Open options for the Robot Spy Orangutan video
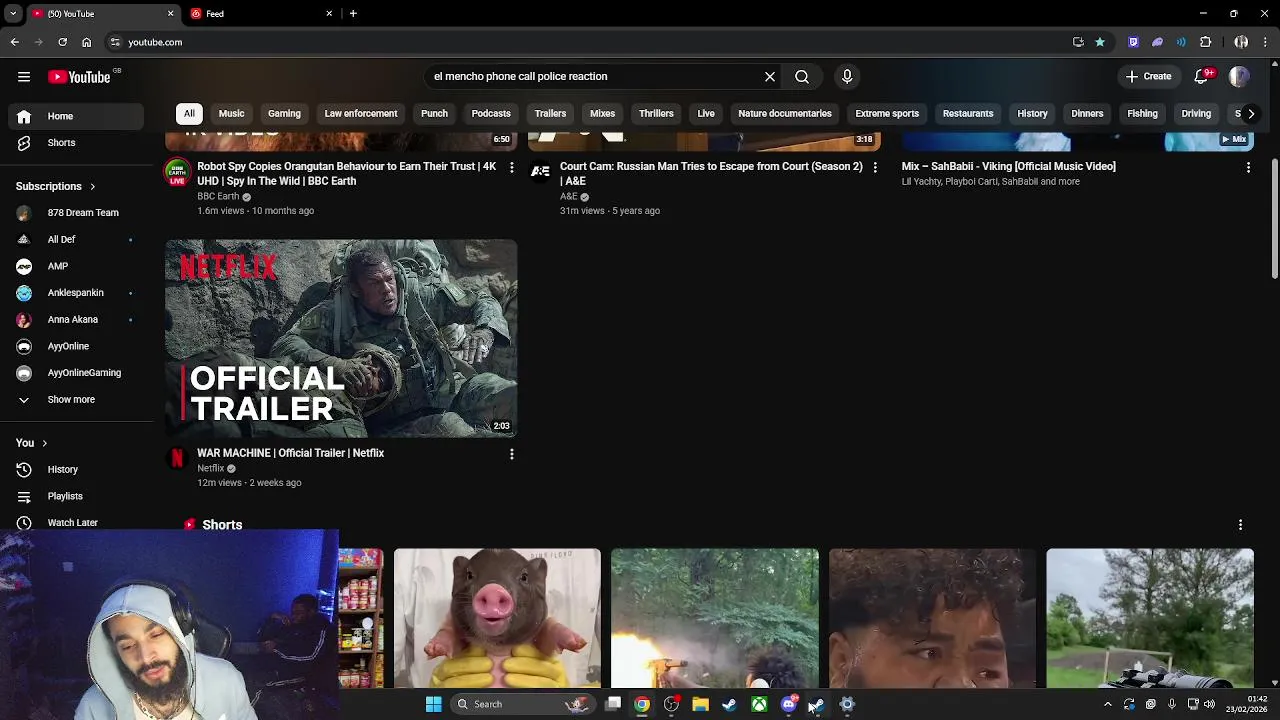The image size is (1280, 720). (x=511, y=167)
